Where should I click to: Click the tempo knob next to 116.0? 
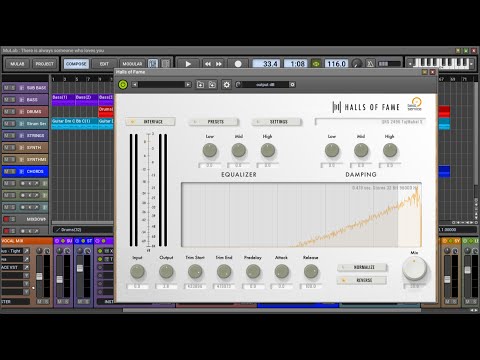click(x=357, y=64)
